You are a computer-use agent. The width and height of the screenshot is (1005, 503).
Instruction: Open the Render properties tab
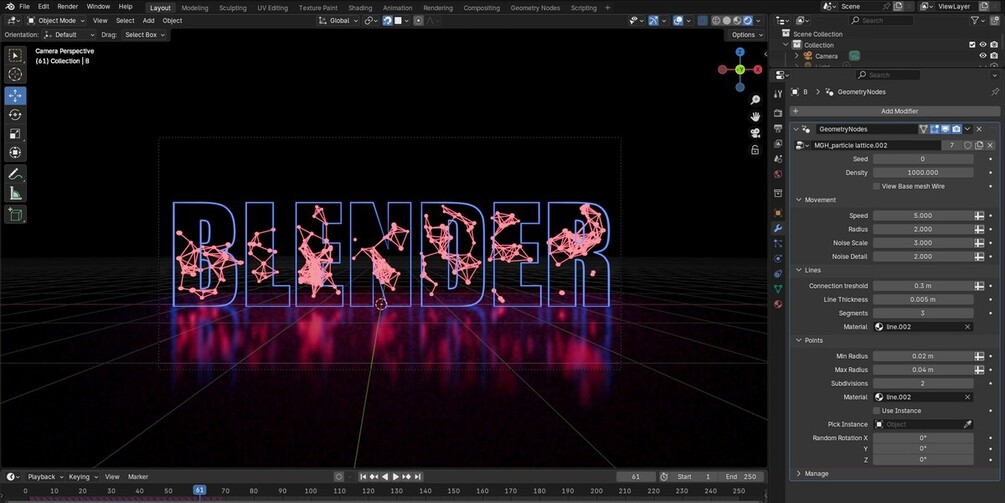(778, 113)
